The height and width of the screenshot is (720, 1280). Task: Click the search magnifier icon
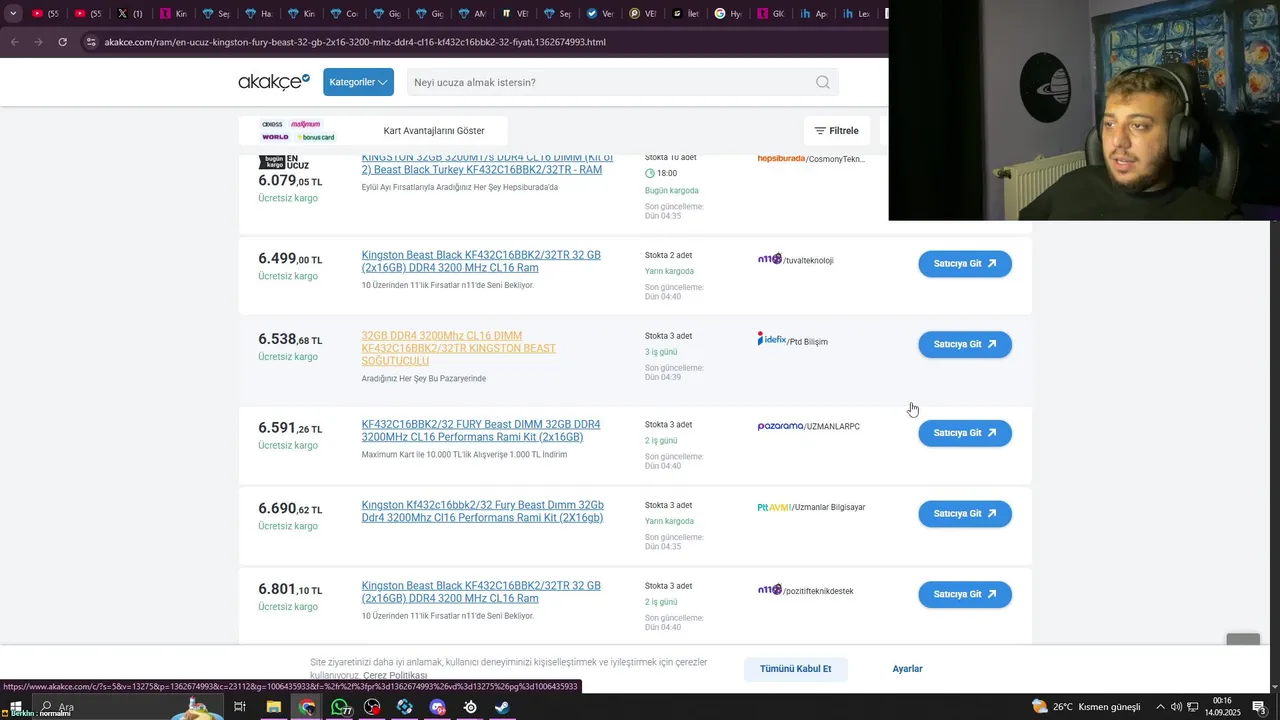[x=823, y=82]
